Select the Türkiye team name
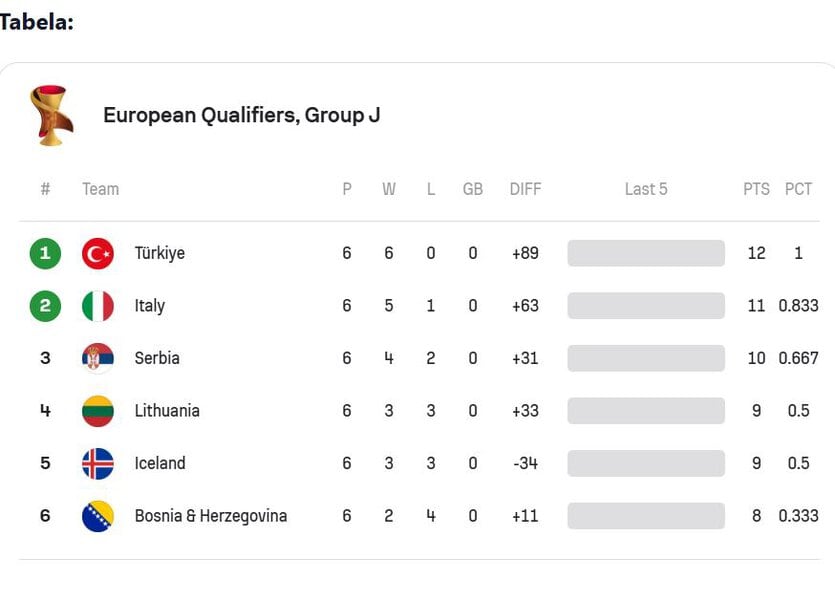This screenshot has height=600, width=835. click(x=160, y=253)
